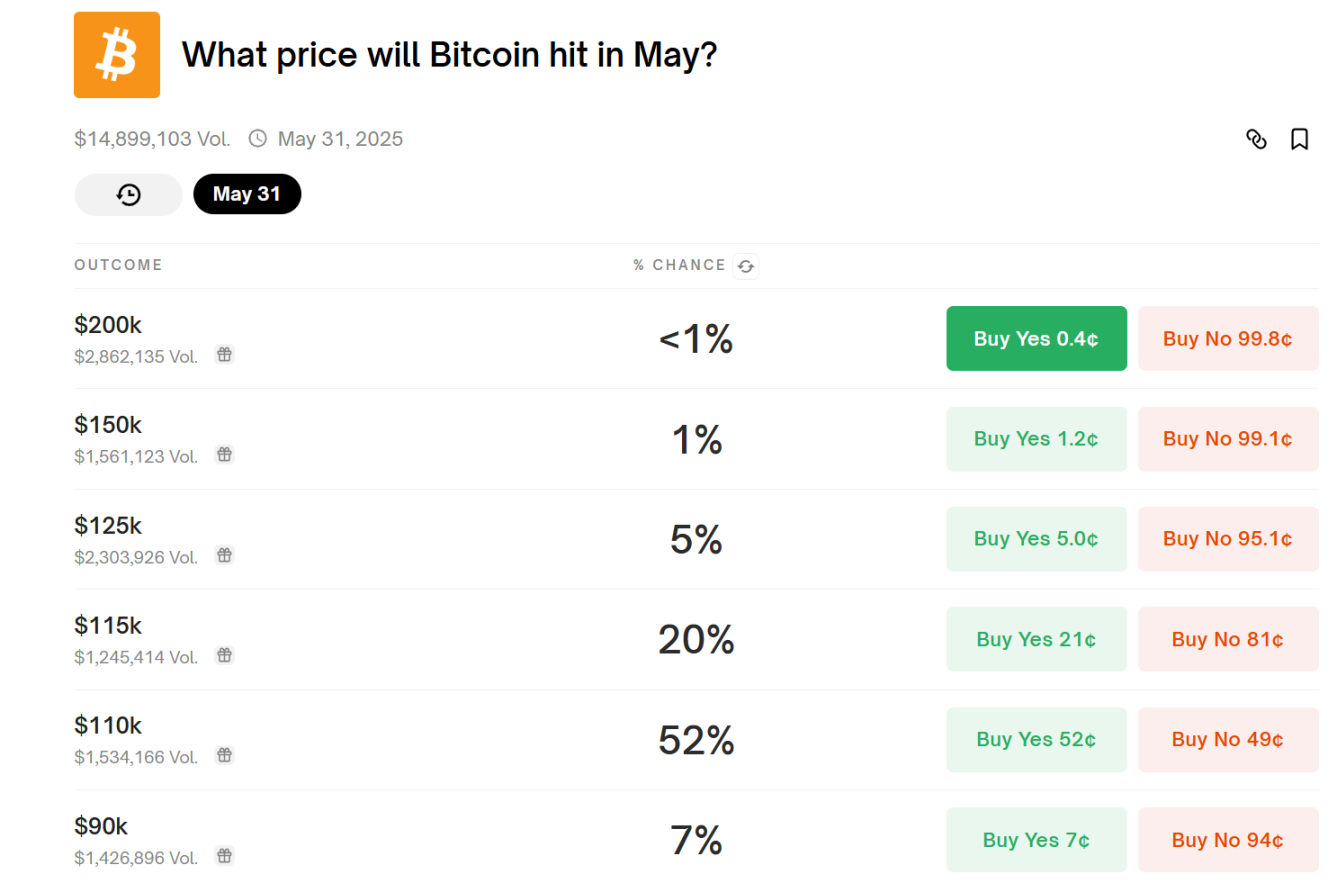Select the May 31 tab
The width and height of the screenshot is (1337, 883).
click(x=247, y=194)
